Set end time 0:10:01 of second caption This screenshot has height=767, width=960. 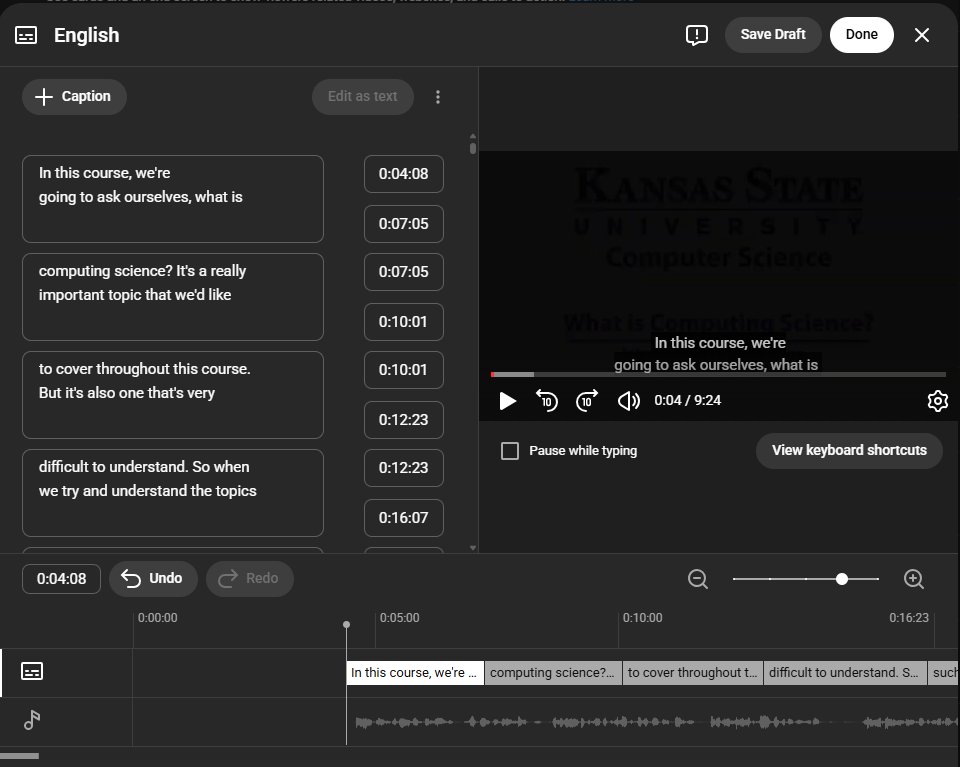point(403,322)
